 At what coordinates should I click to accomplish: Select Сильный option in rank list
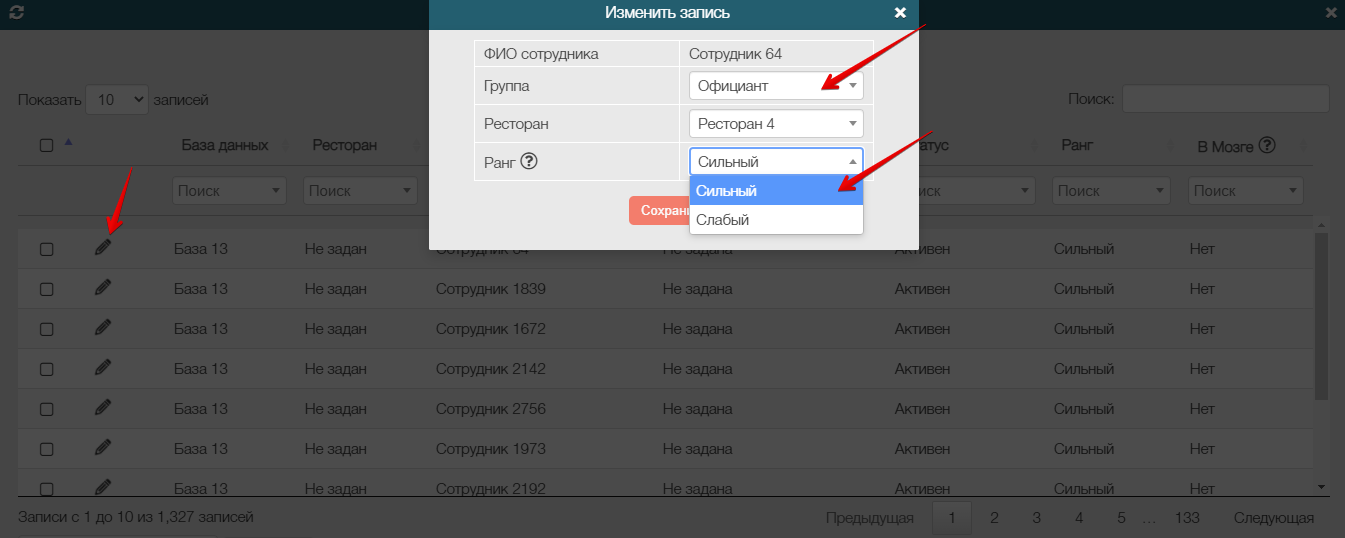775,191
